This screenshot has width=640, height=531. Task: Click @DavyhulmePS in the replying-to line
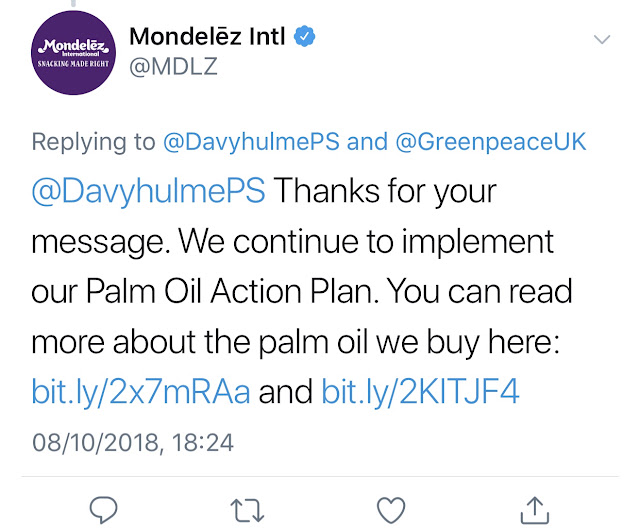tap(251, 142)
